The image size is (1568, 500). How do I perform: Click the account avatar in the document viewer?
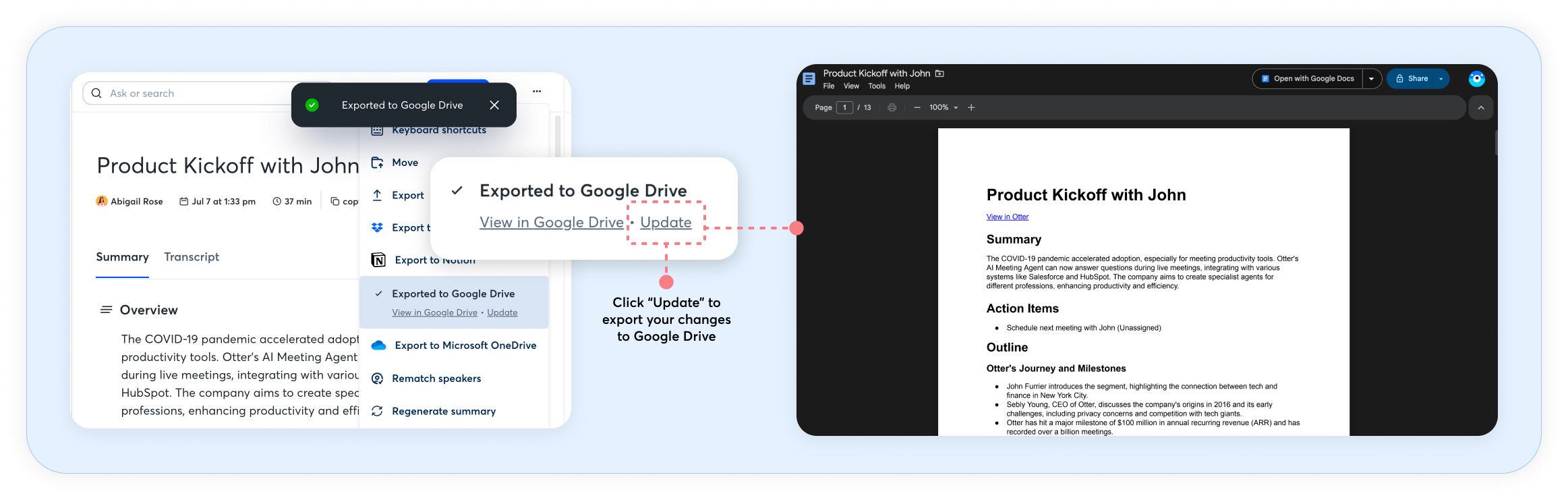[x=1477, y=79]
